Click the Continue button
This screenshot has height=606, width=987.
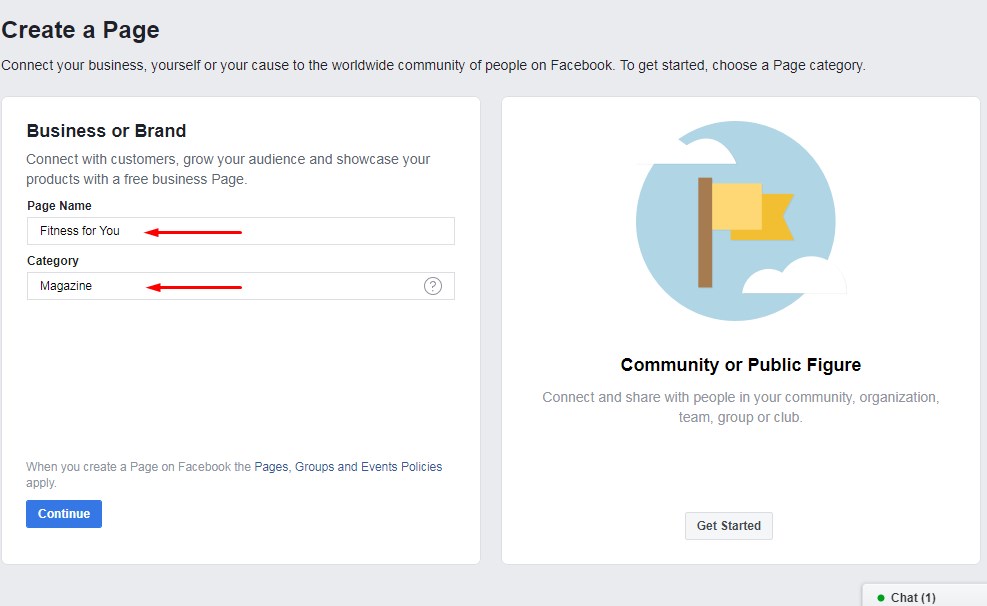click(x=64, y=513)
